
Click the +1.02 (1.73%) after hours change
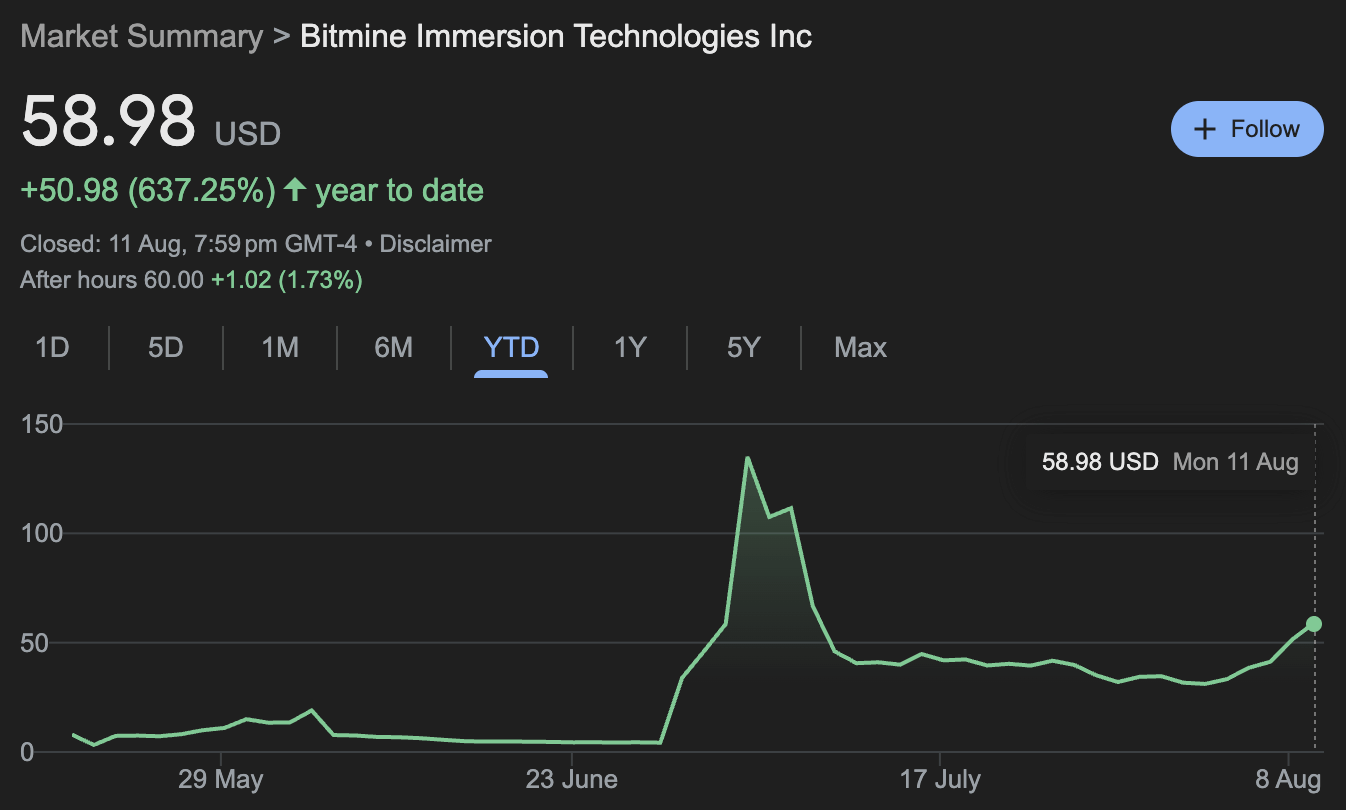point(287,280)
